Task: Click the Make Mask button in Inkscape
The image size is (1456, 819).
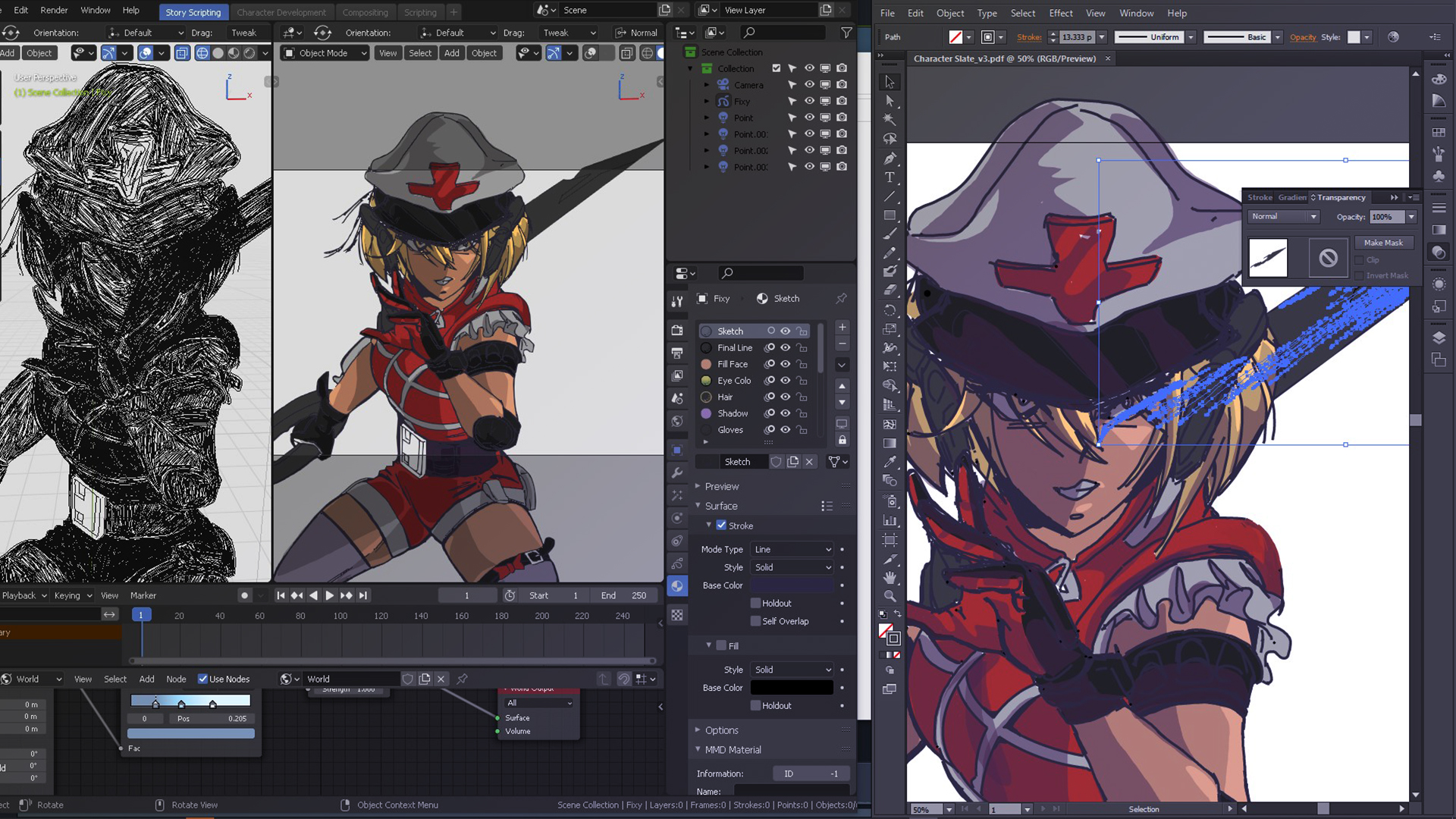Action: [x=1383, y=243]
